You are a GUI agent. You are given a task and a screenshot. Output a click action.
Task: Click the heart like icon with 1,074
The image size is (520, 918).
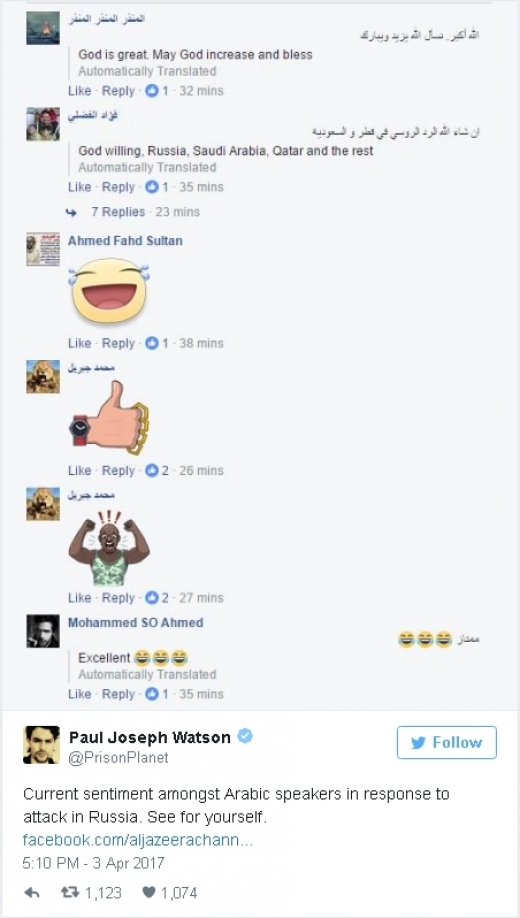[149, 893]
